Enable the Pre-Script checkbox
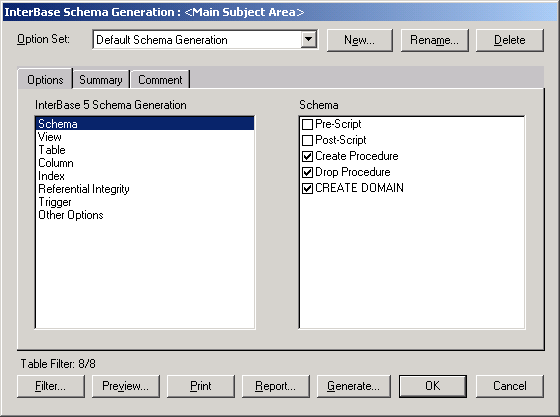This screenshot has width=560, height=417. (307, 124)
